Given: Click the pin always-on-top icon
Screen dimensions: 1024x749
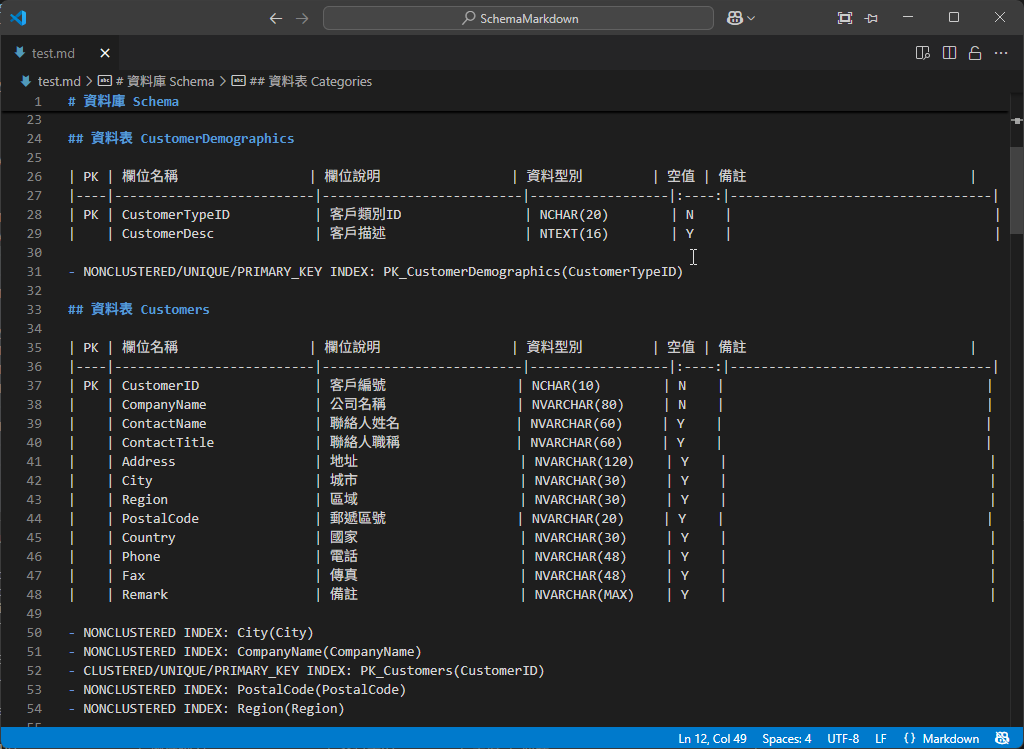Looking at the screenshot, I should (x=872, y=18).
